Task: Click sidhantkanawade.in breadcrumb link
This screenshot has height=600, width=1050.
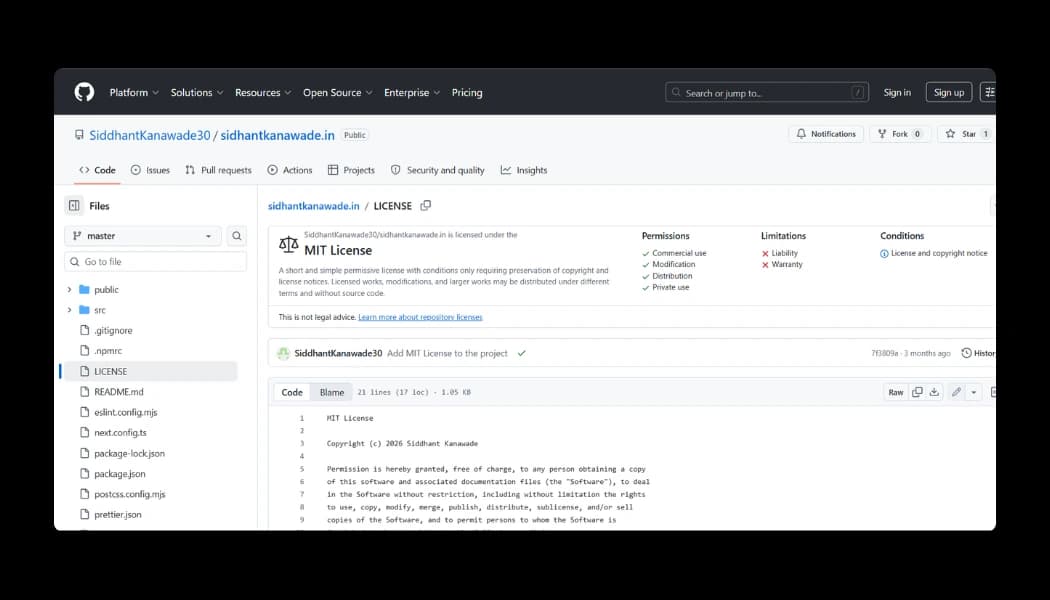Action: pos(313,206)
